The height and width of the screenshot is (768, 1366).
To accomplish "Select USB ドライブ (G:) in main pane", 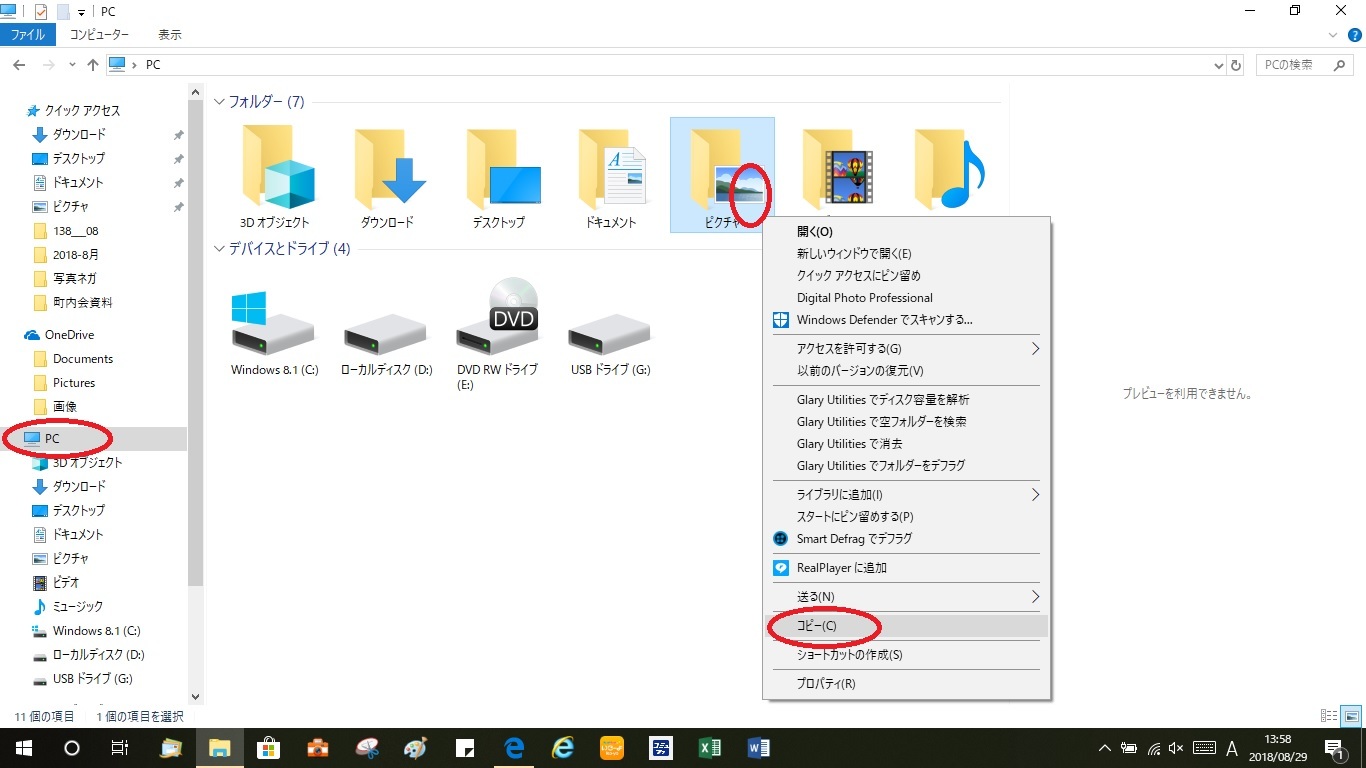I will pyautogui.click(x=610, y=335).
